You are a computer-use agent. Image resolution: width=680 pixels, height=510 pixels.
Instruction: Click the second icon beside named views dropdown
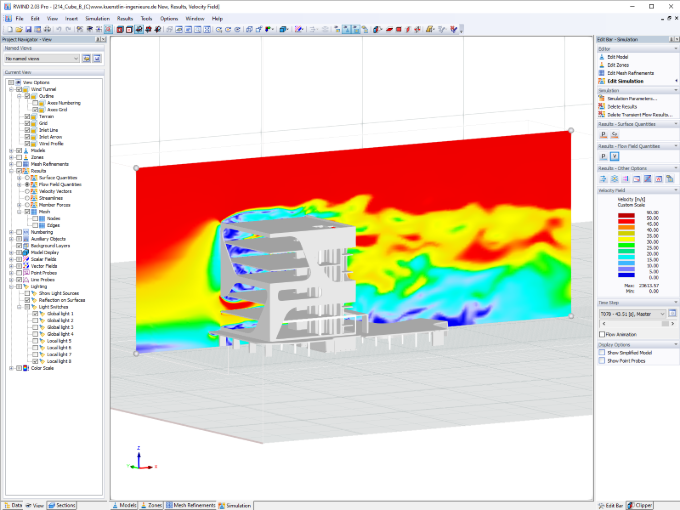pos(97,58)
